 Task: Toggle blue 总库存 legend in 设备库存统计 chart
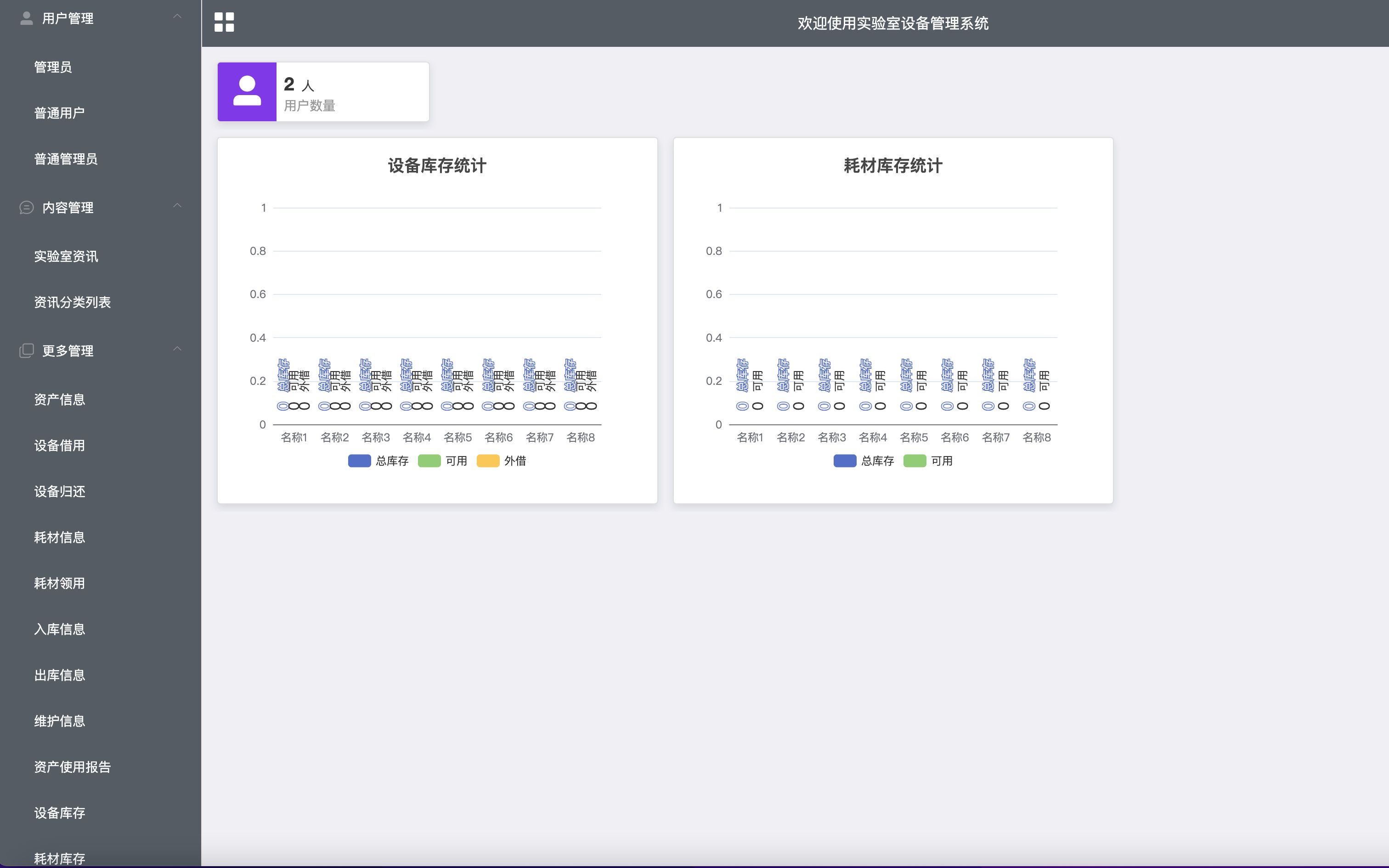tap(378, 461)
